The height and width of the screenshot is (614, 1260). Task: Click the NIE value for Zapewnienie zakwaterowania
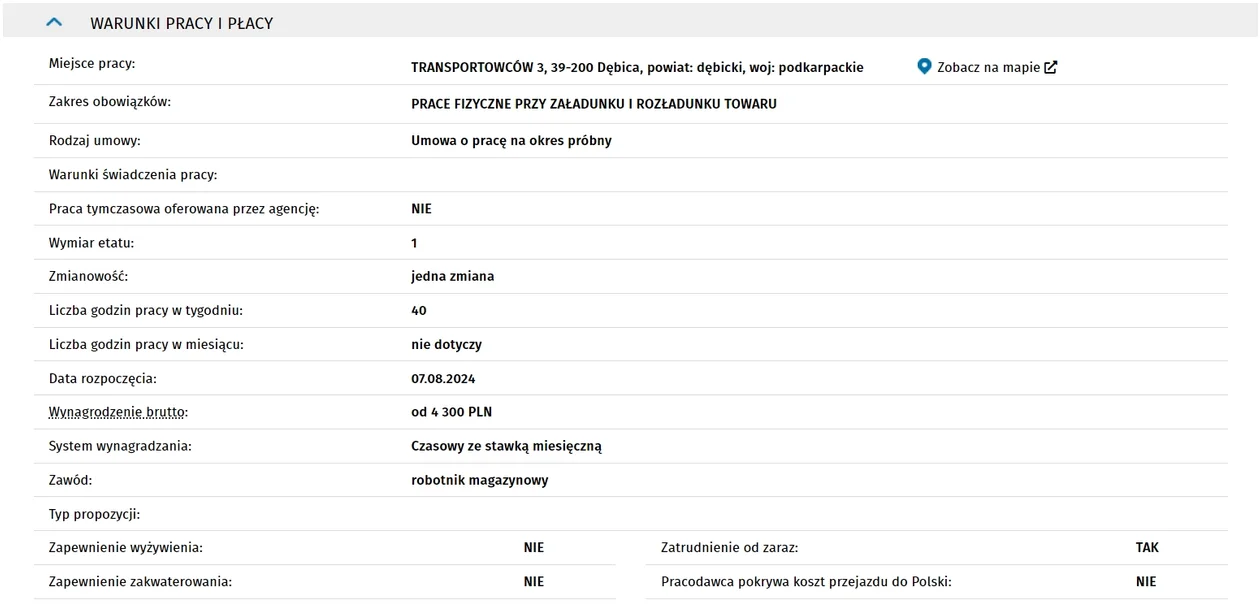pos(534,582)
